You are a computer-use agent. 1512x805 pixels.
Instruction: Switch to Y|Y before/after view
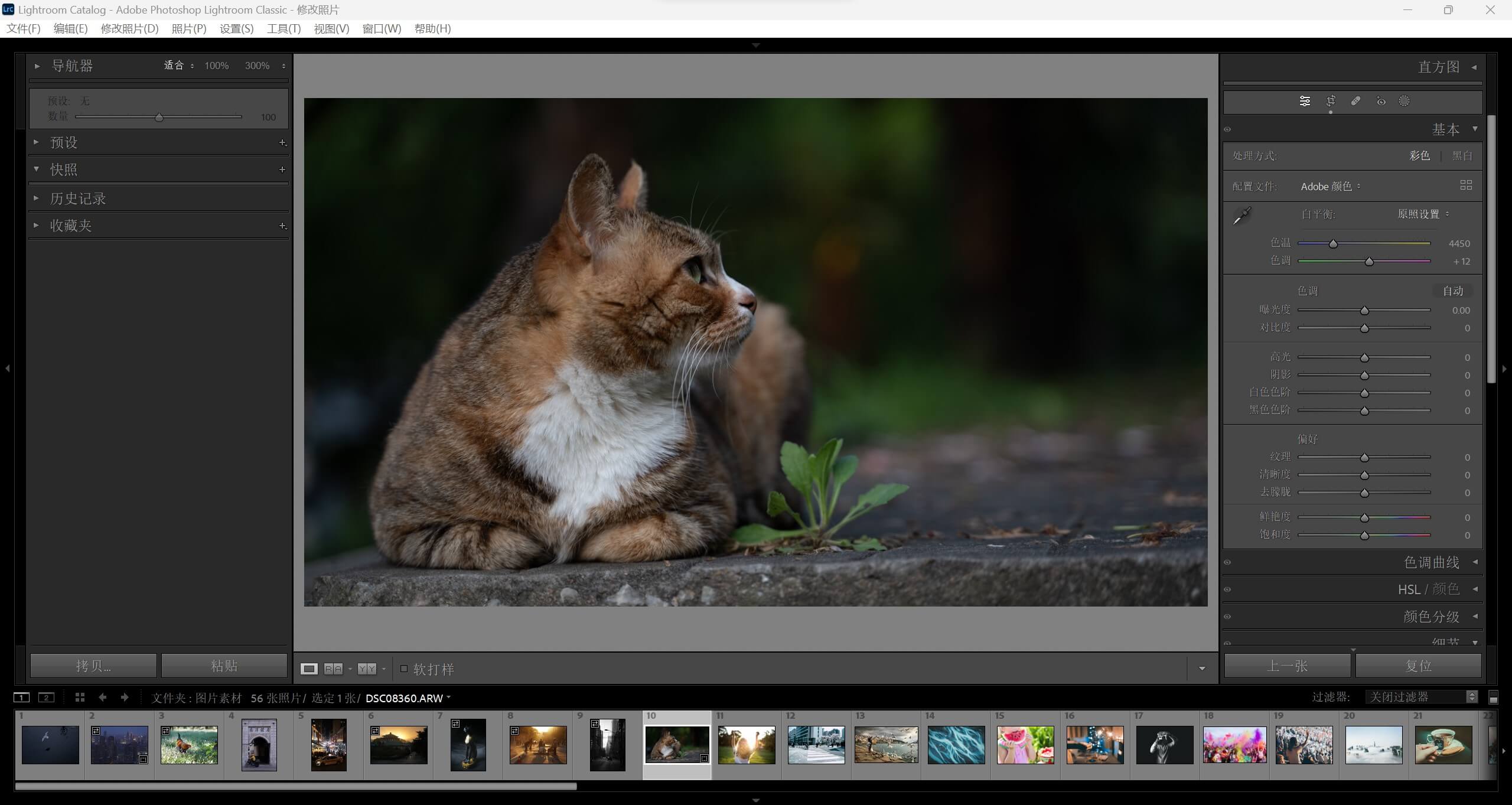[x=367, y=669]
